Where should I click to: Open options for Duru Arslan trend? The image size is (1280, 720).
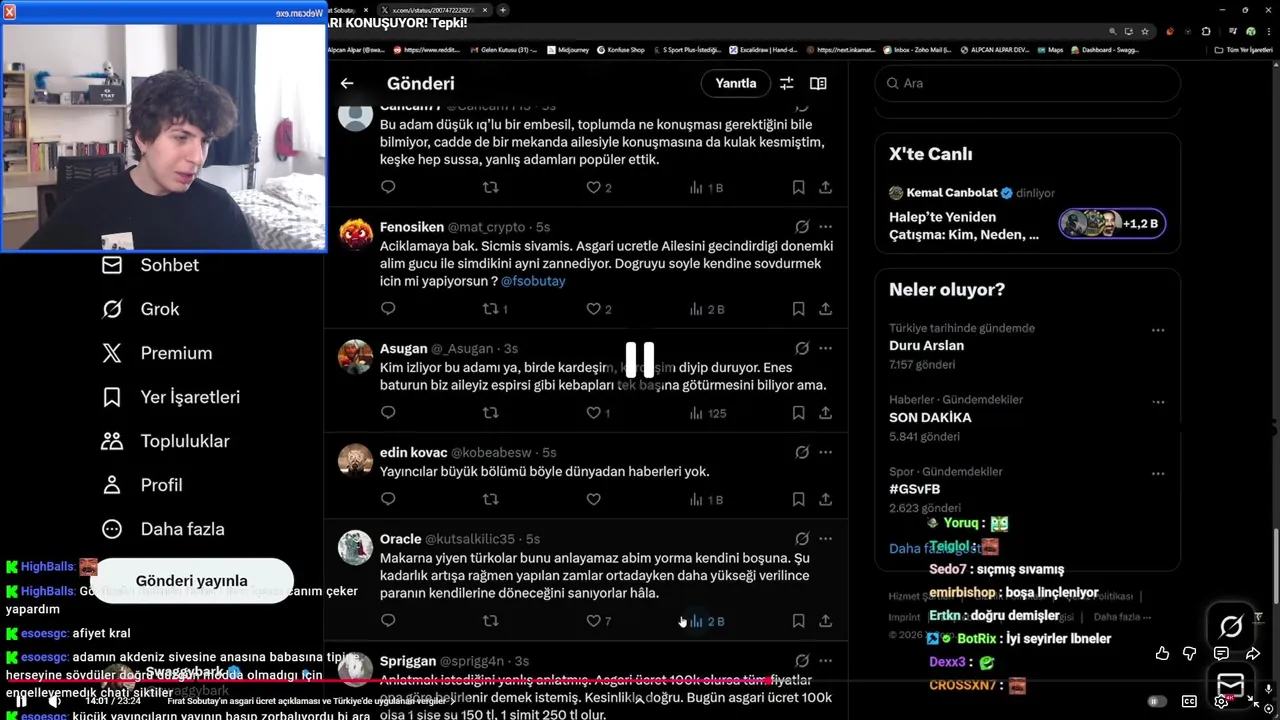1157,330
